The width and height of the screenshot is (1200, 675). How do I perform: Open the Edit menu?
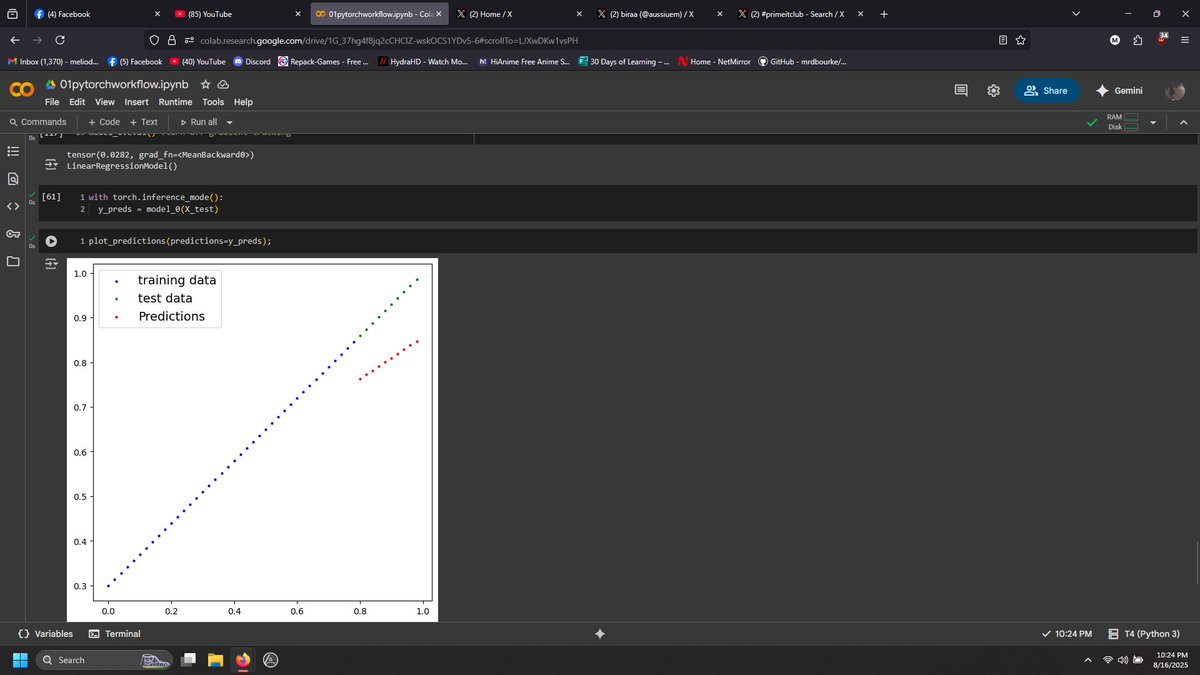coord(77,102)
